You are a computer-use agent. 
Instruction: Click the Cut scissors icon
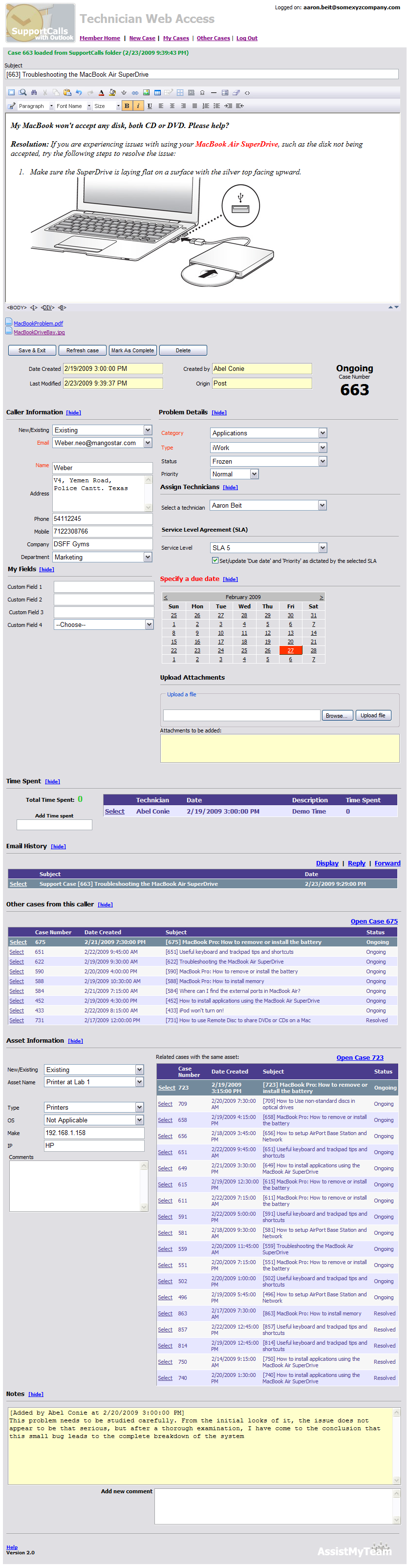point(45,92)
